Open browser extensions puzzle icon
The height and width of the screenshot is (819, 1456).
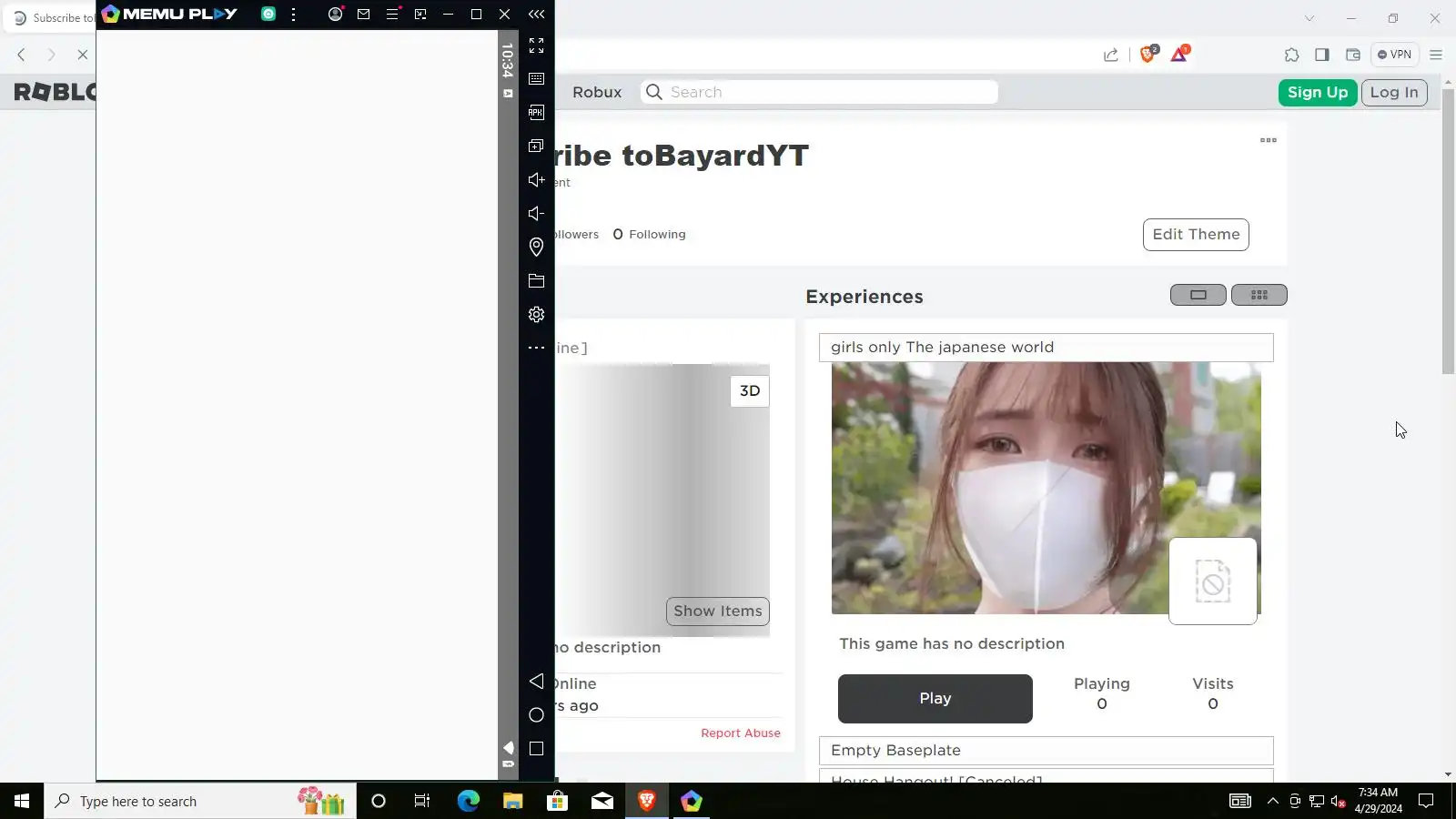coord(1291,55)
